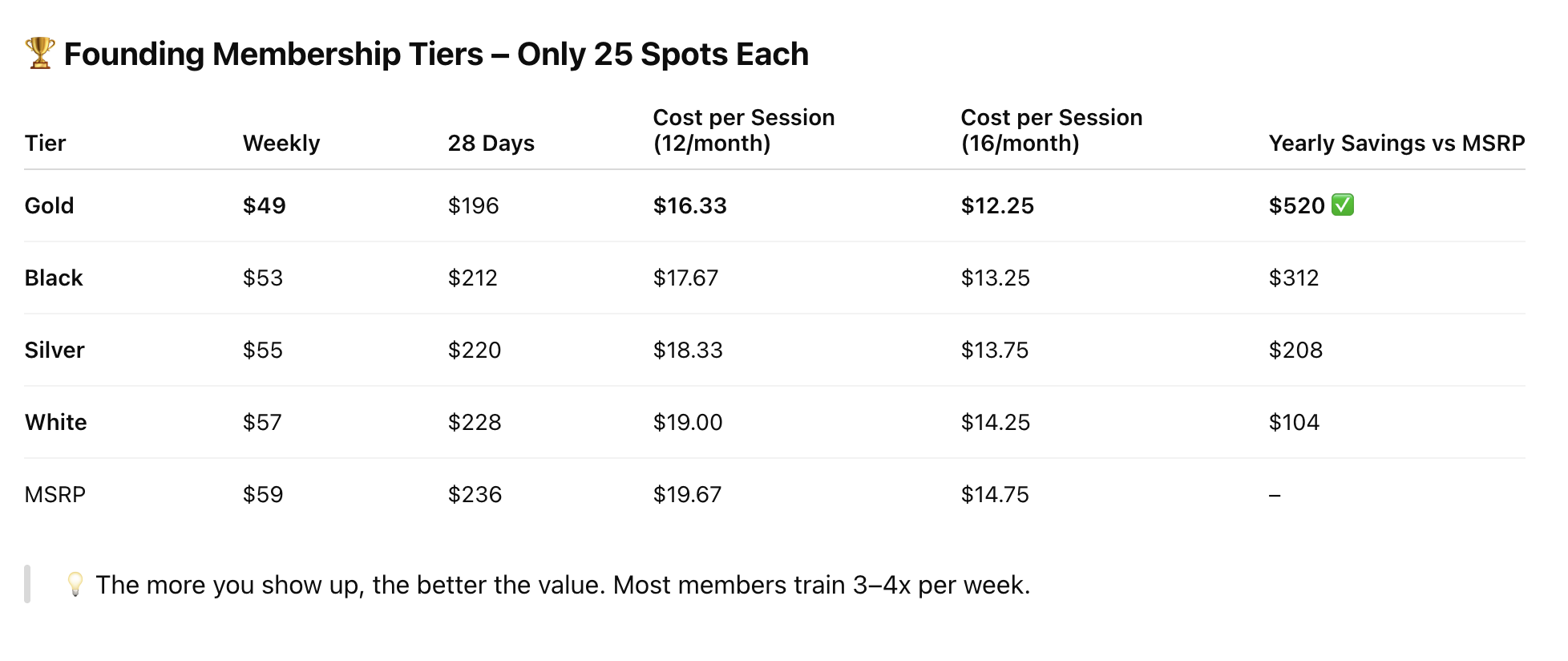
Task: Click the $236 cell in MSRP row
Action: 475,494
